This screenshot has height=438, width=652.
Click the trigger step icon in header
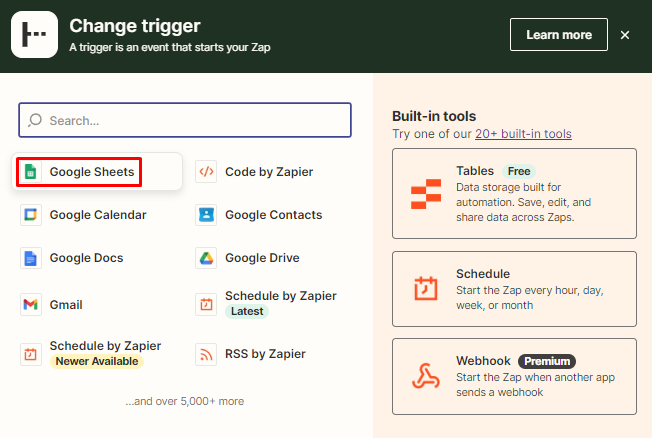pyautogui.click(x=35, y=35)
